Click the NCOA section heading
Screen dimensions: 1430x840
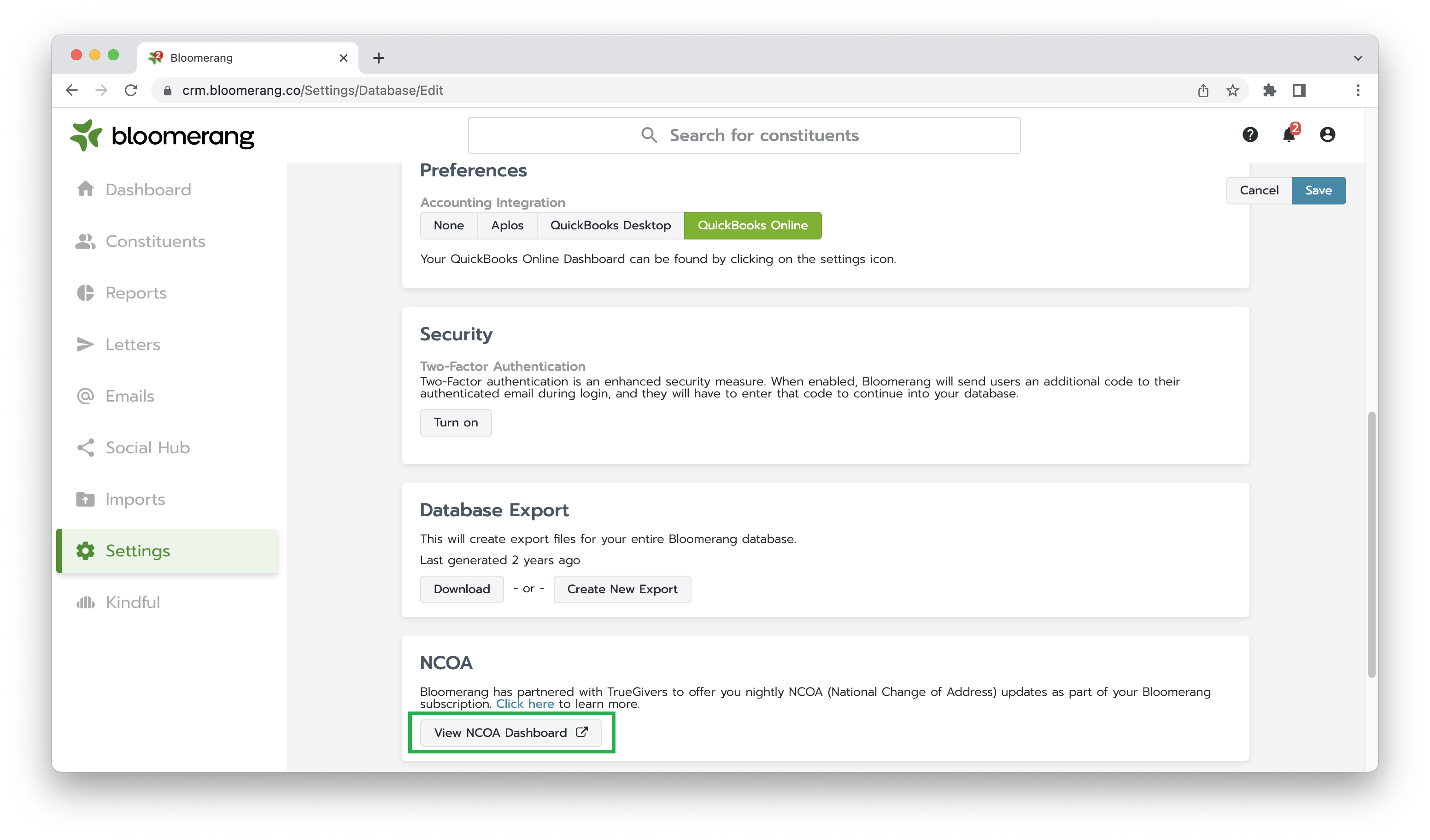(x=446, y=663)
